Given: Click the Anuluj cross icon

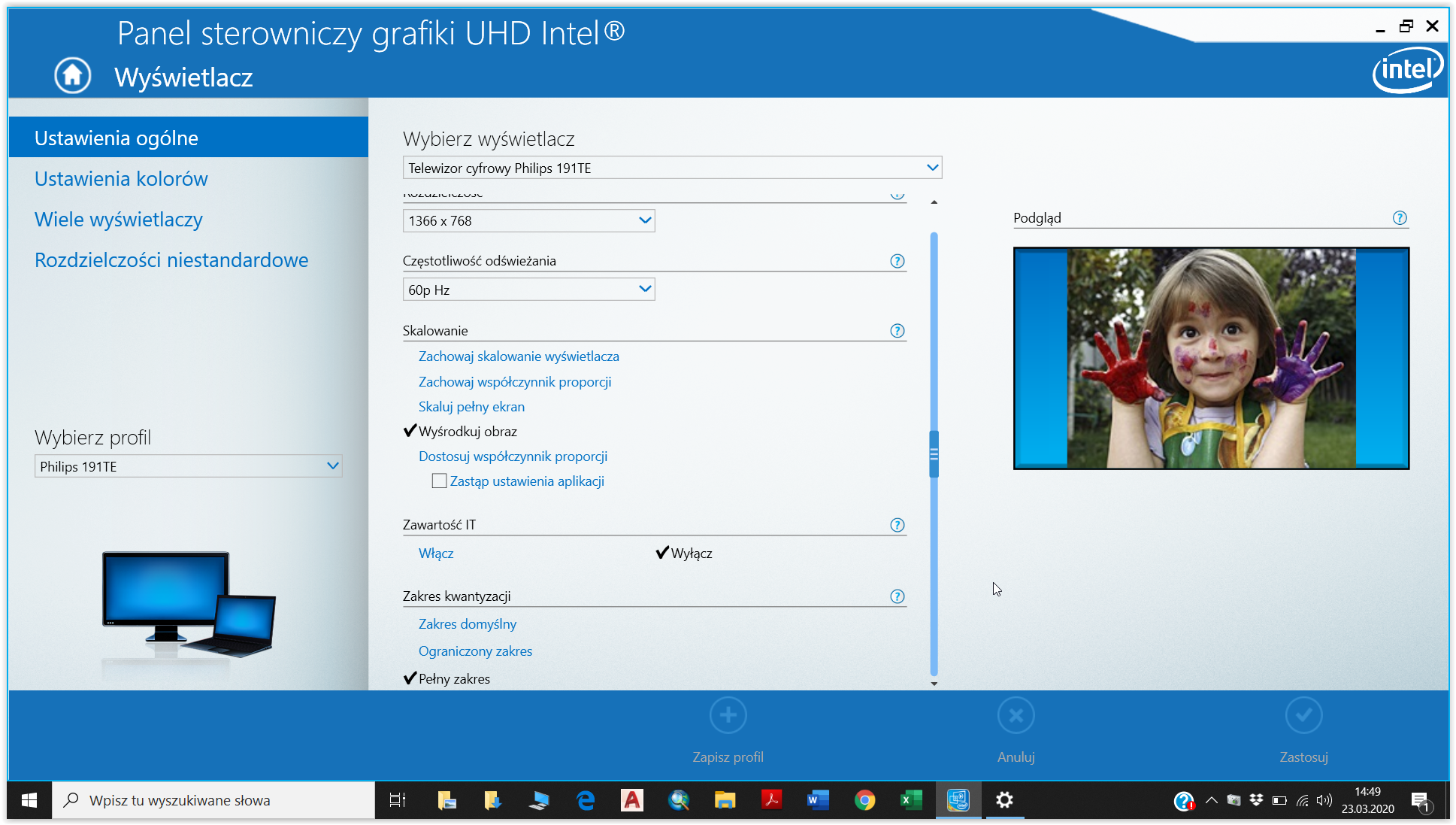Looking at the screenshot, I should click(x=1016, y=715).
